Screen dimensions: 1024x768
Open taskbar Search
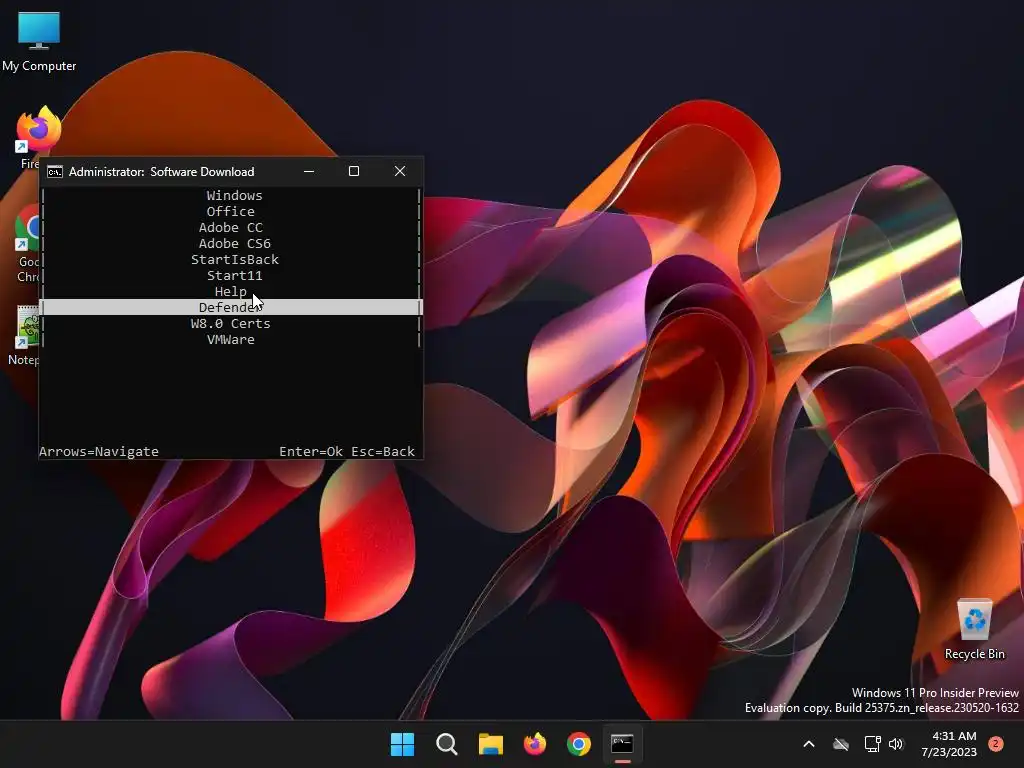pyautogui.click(x=447, y=744)
